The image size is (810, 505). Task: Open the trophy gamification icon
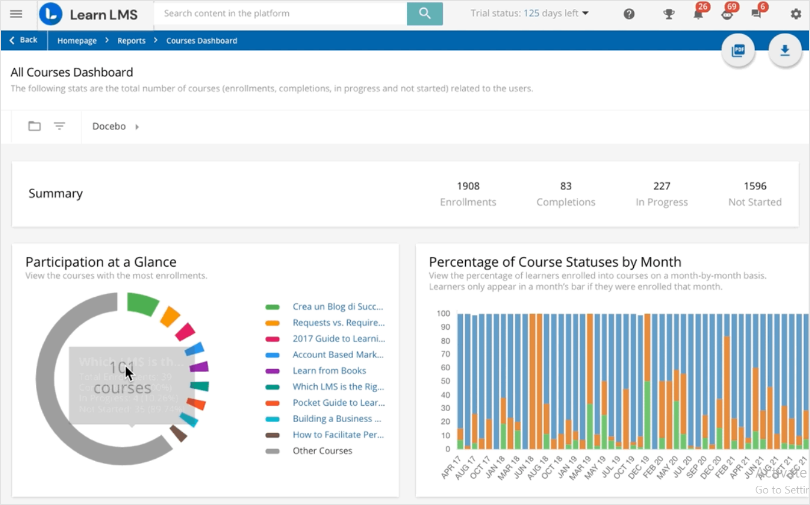(669, 14)
